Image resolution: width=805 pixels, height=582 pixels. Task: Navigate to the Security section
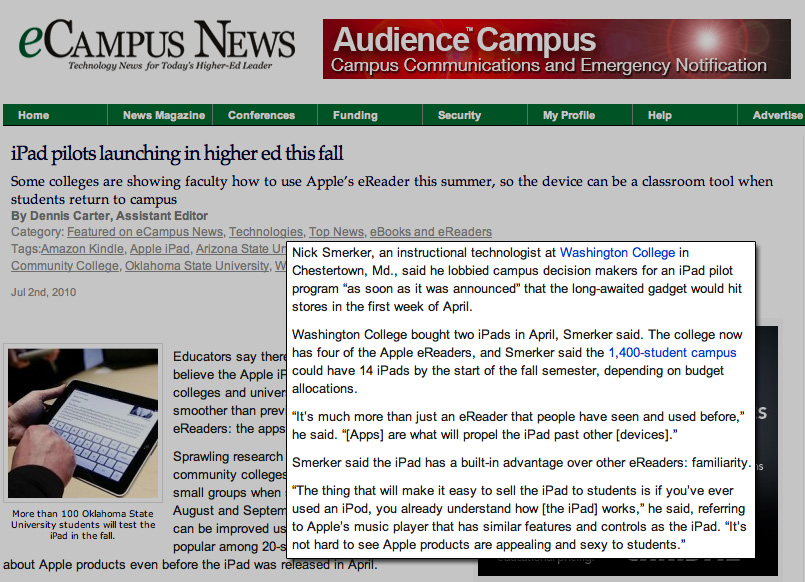pos(459,115)
